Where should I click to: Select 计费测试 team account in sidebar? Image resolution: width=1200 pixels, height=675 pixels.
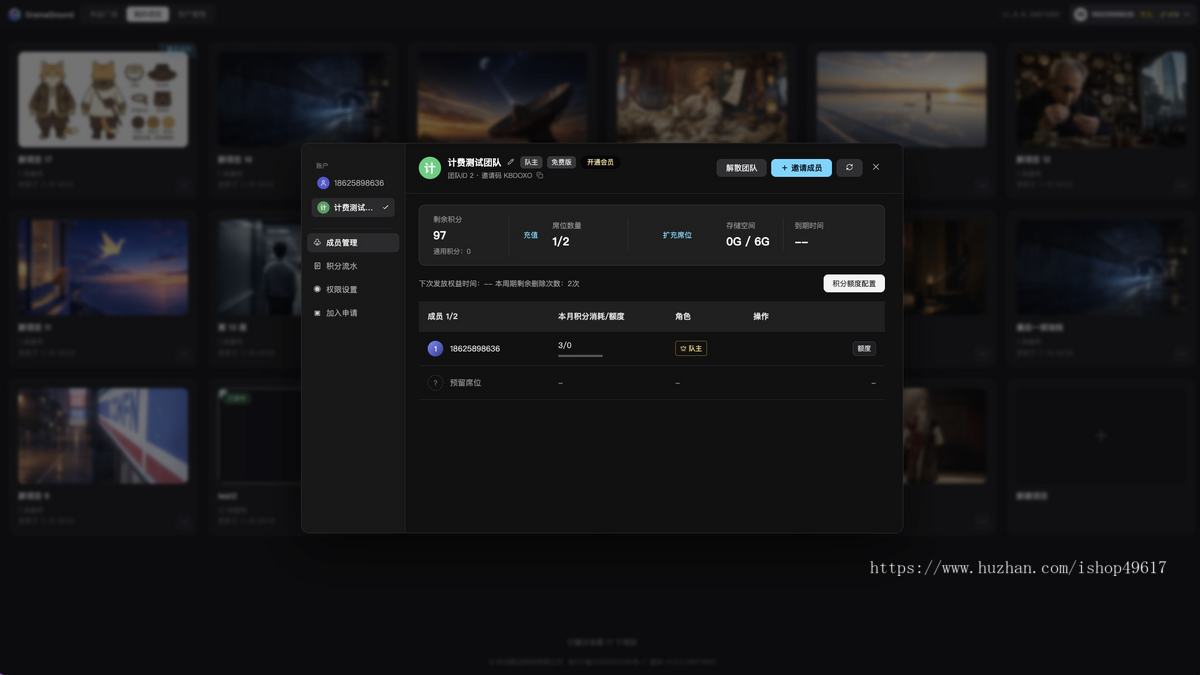[x=353, y=207]
